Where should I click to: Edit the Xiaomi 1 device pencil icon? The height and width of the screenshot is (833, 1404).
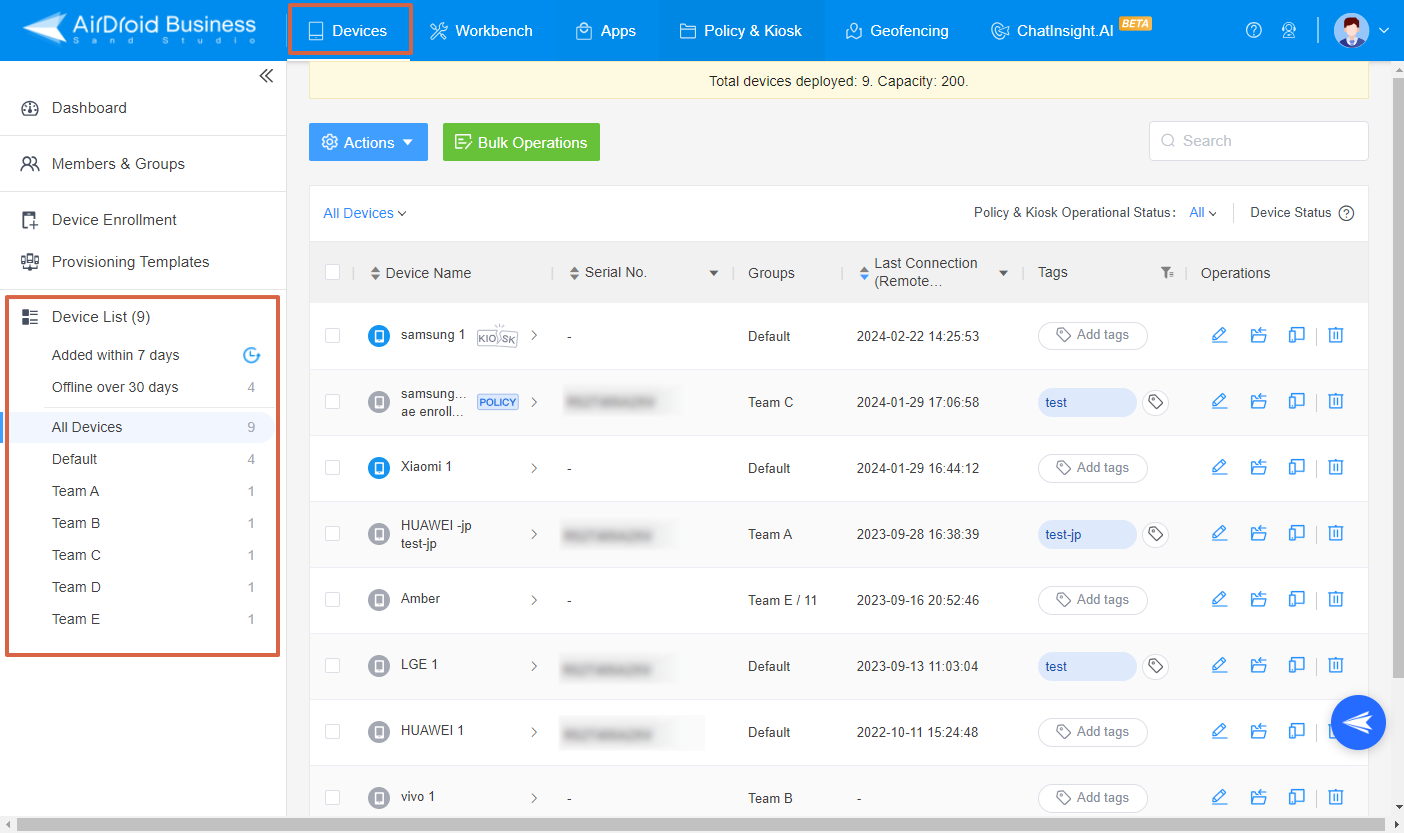point(1219,467)
